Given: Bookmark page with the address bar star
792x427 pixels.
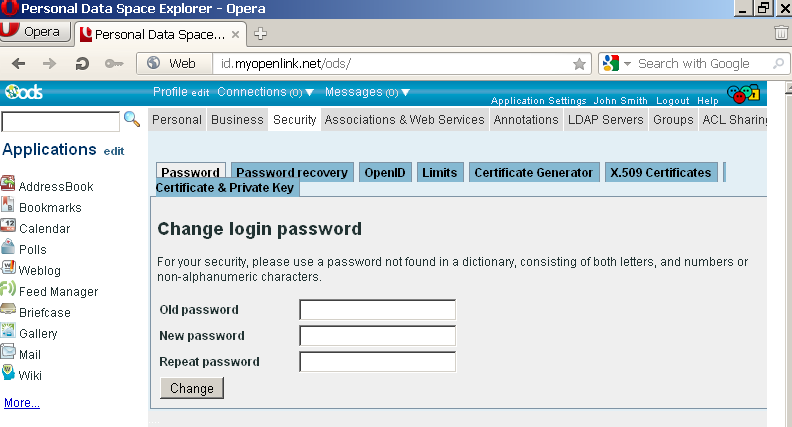Looking at the screenshot, I should pyautogui.click(x=579, y=63).
